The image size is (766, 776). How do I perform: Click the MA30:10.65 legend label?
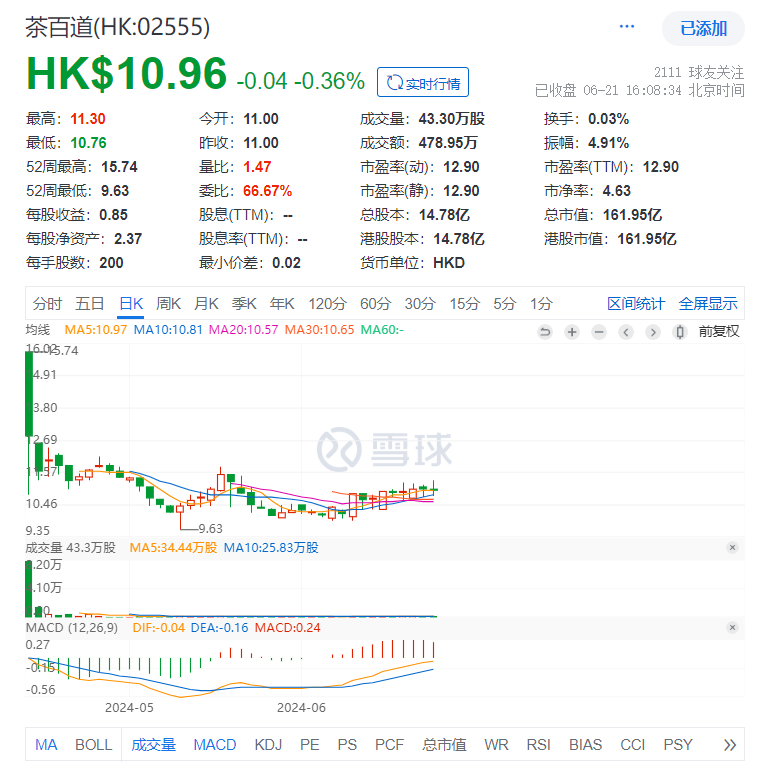click(319, 330)
